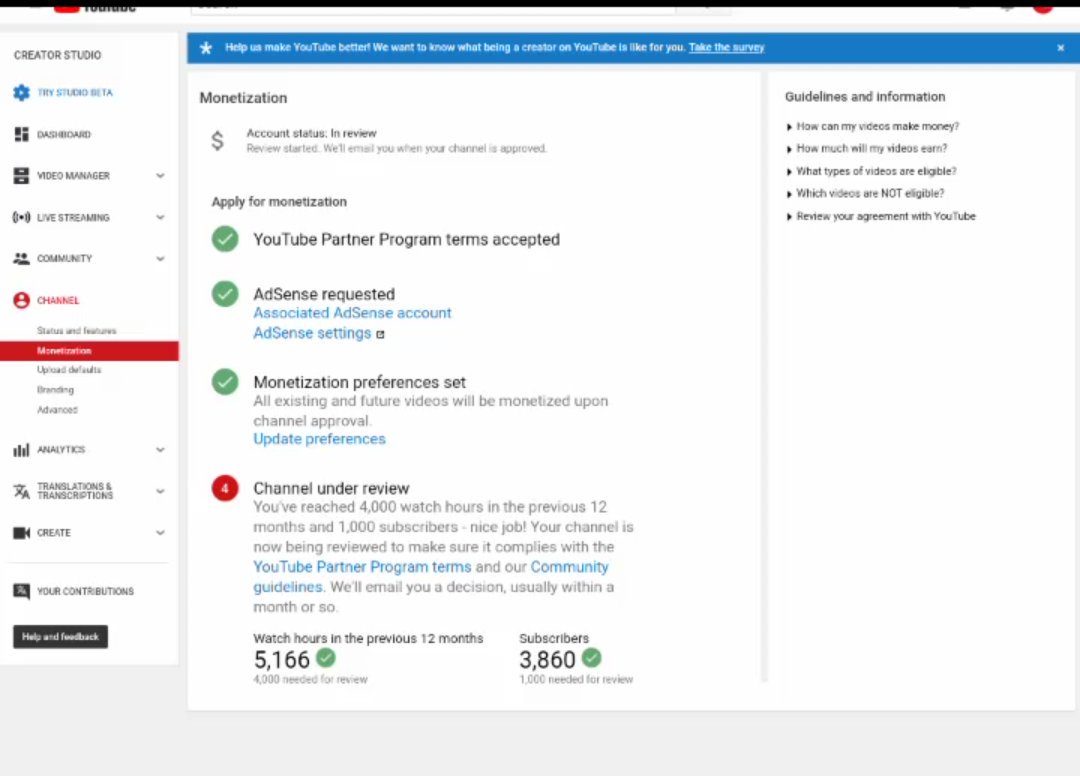1080x776 pixels.
Task: Open Advanced in the Channel submenu
Action: click(57, 410)
